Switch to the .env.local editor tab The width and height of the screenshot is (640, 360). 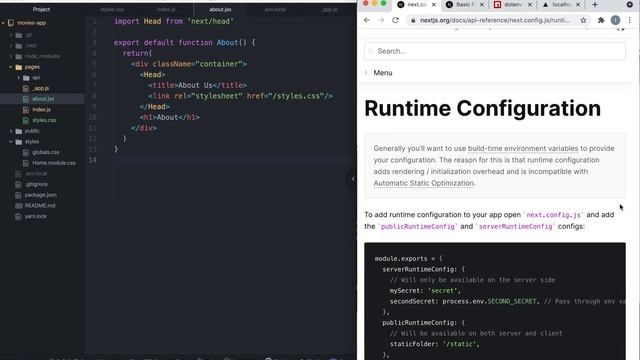pos(275,9)
